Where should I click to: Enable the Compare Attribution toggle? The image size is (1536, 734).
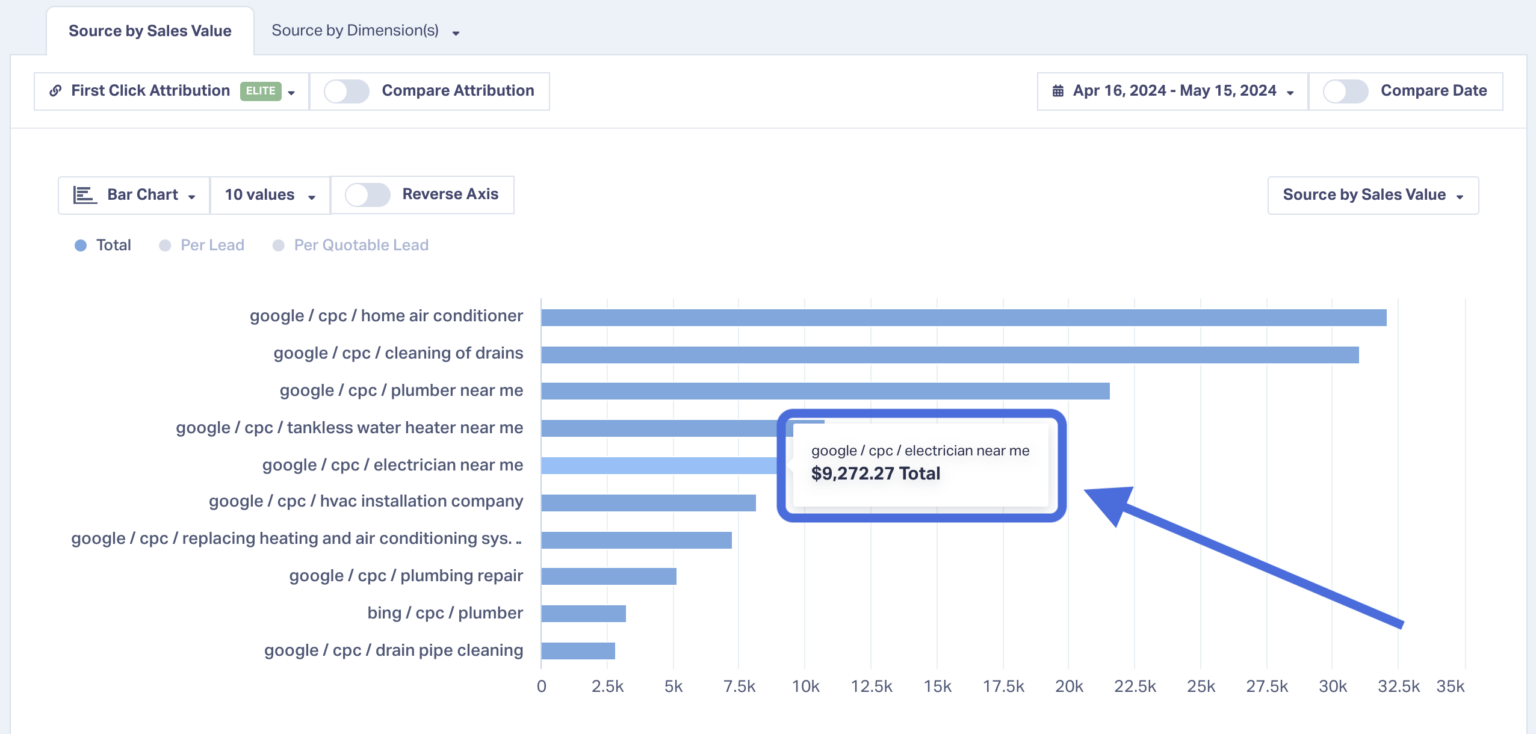(346, 91)
